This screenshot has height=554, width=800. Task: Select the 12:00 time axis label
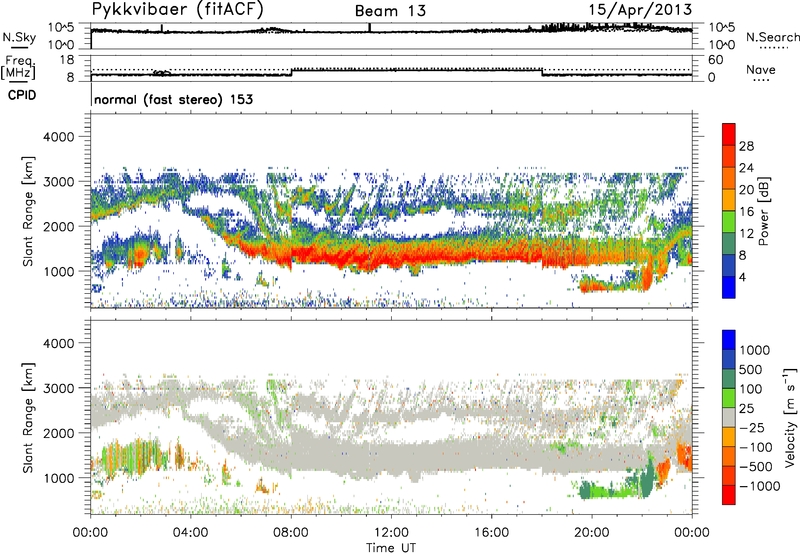(x=391, y=533)
